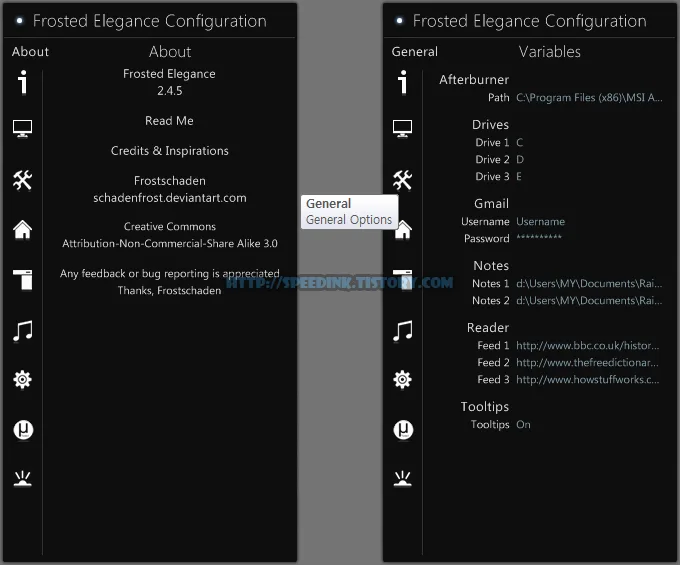
Task: Open the uTorrent icon in About window sidebar
Action: coord(23,430)
